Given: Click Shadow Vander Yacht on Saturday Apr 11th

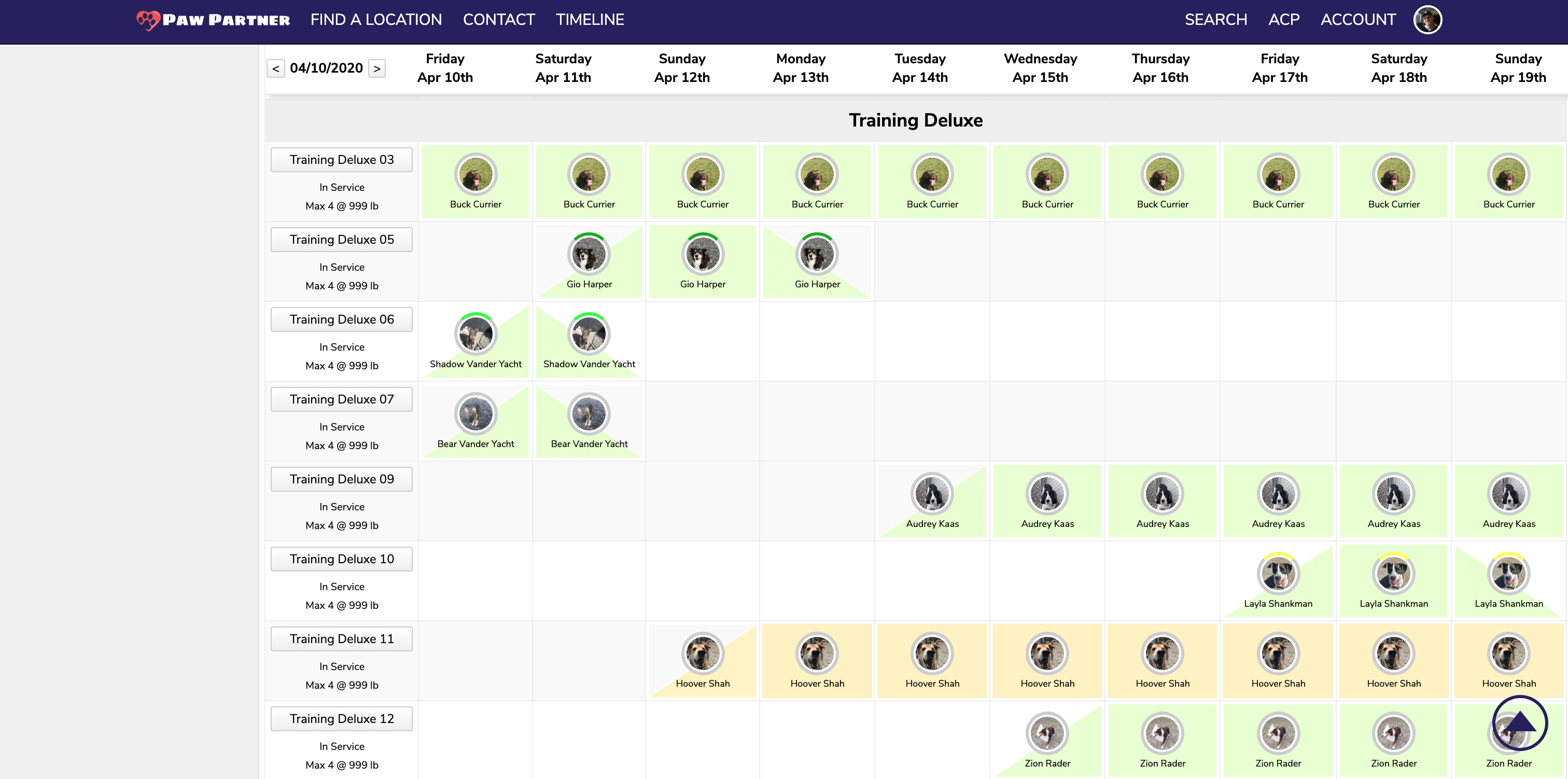Looking at the screenshot, I should click(x=589, y=335).
